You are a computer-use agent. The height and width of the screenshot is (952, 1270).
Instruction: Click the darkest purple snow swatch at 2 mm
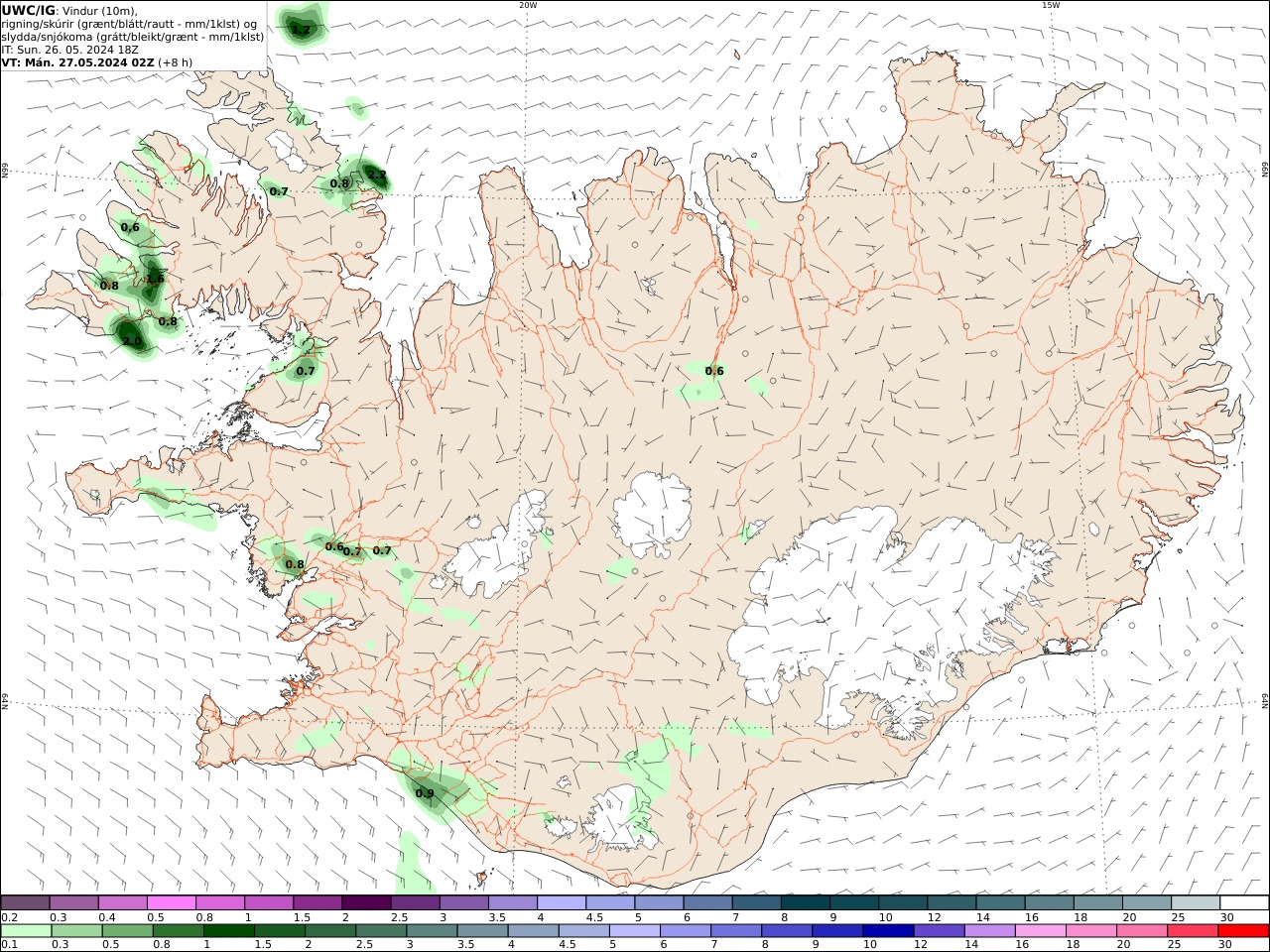366,903
